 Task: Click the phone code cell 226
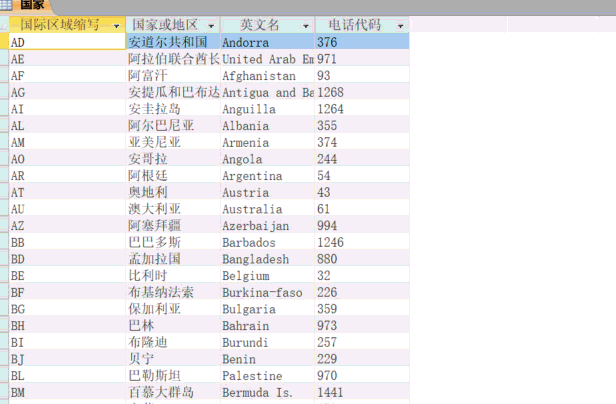click(362, 292)
